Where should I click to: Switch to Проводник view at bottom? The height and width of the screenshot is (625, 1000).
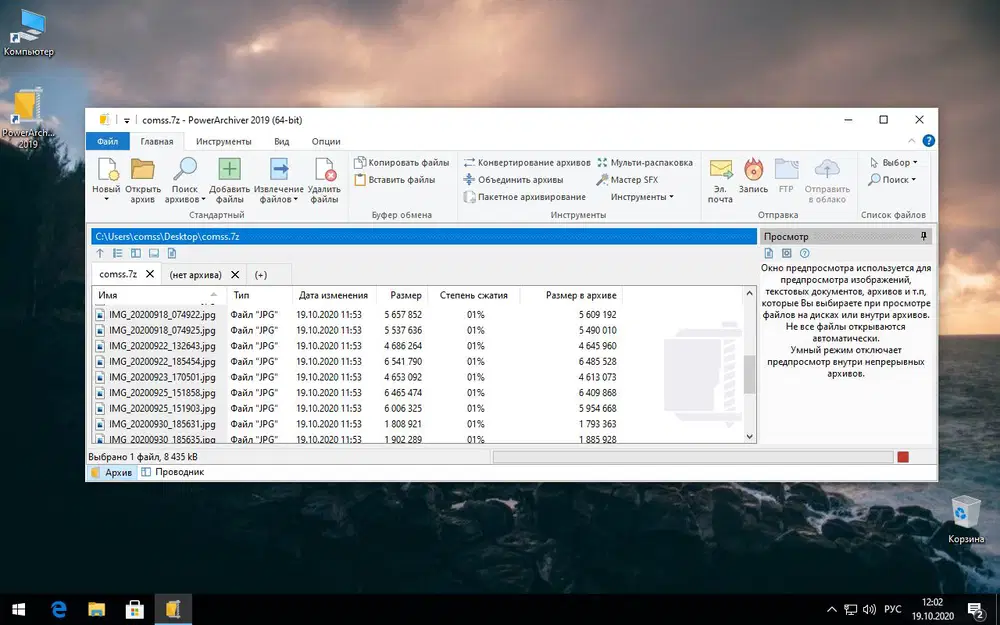[x=173, y=472]
